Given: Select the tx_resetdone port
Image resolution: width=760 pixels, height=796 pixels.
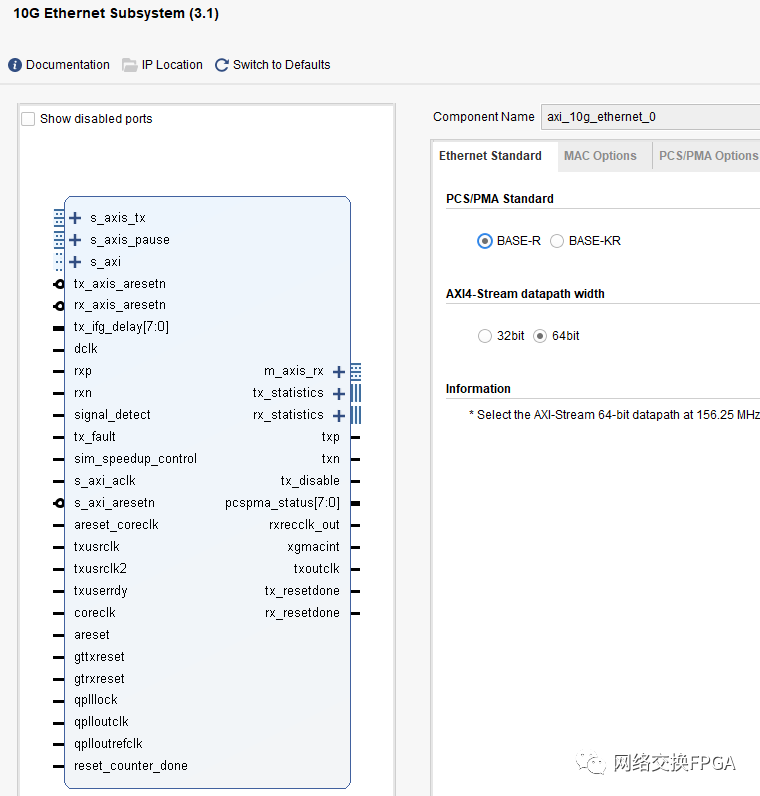Looking at the screenshot, I should click(302, 591).
